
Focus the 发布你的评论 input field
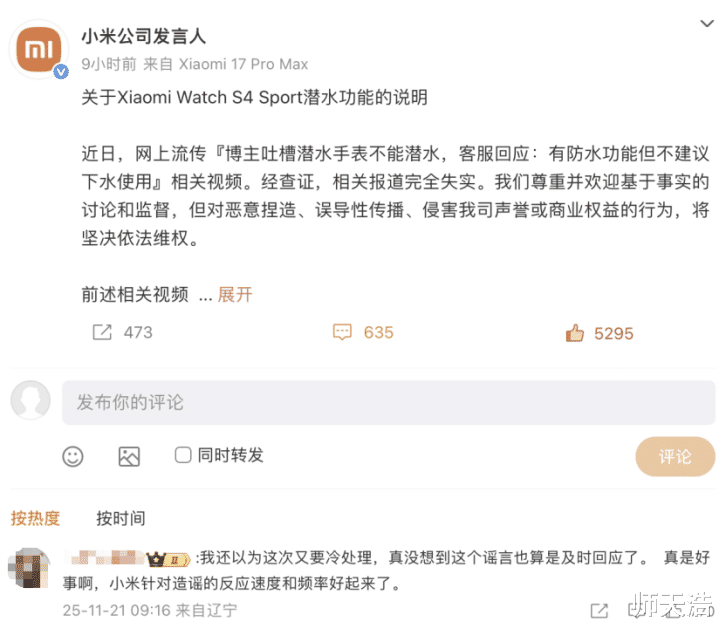[x=388, y=402]
